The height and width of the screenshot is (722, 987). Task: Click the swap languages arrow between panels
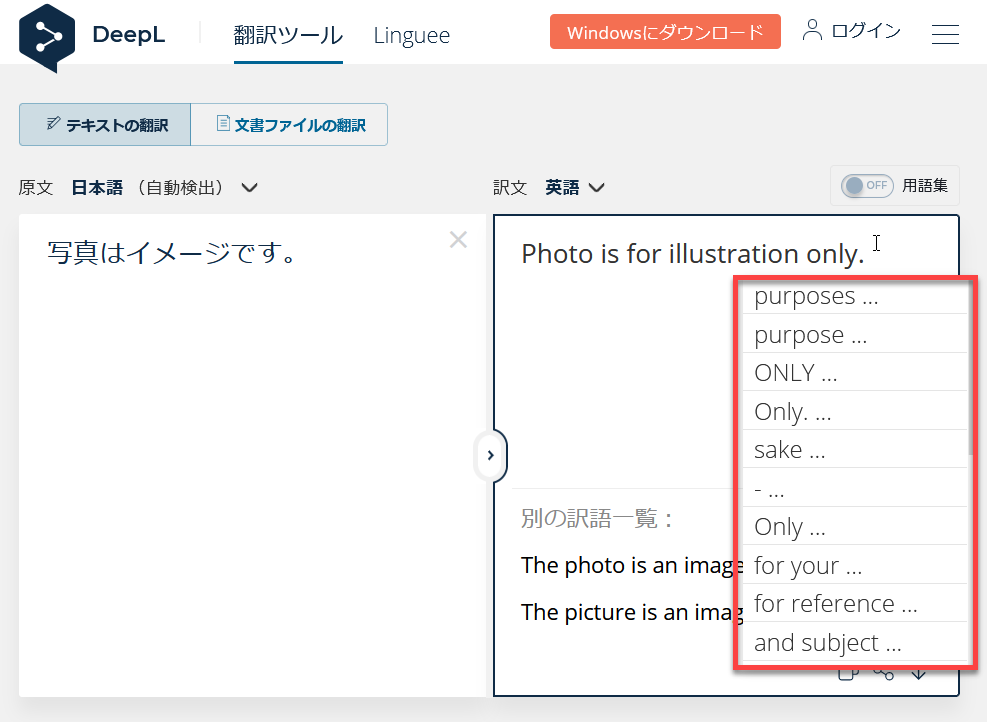tap(490, 455)
